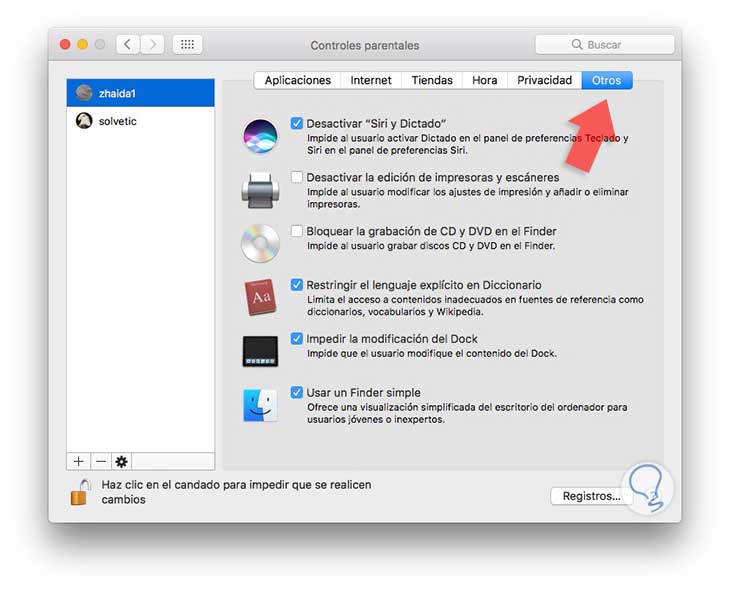Viewport: 730px width, 592px height.
Task: Click the Siri icon
Action: tap(260, 136)
